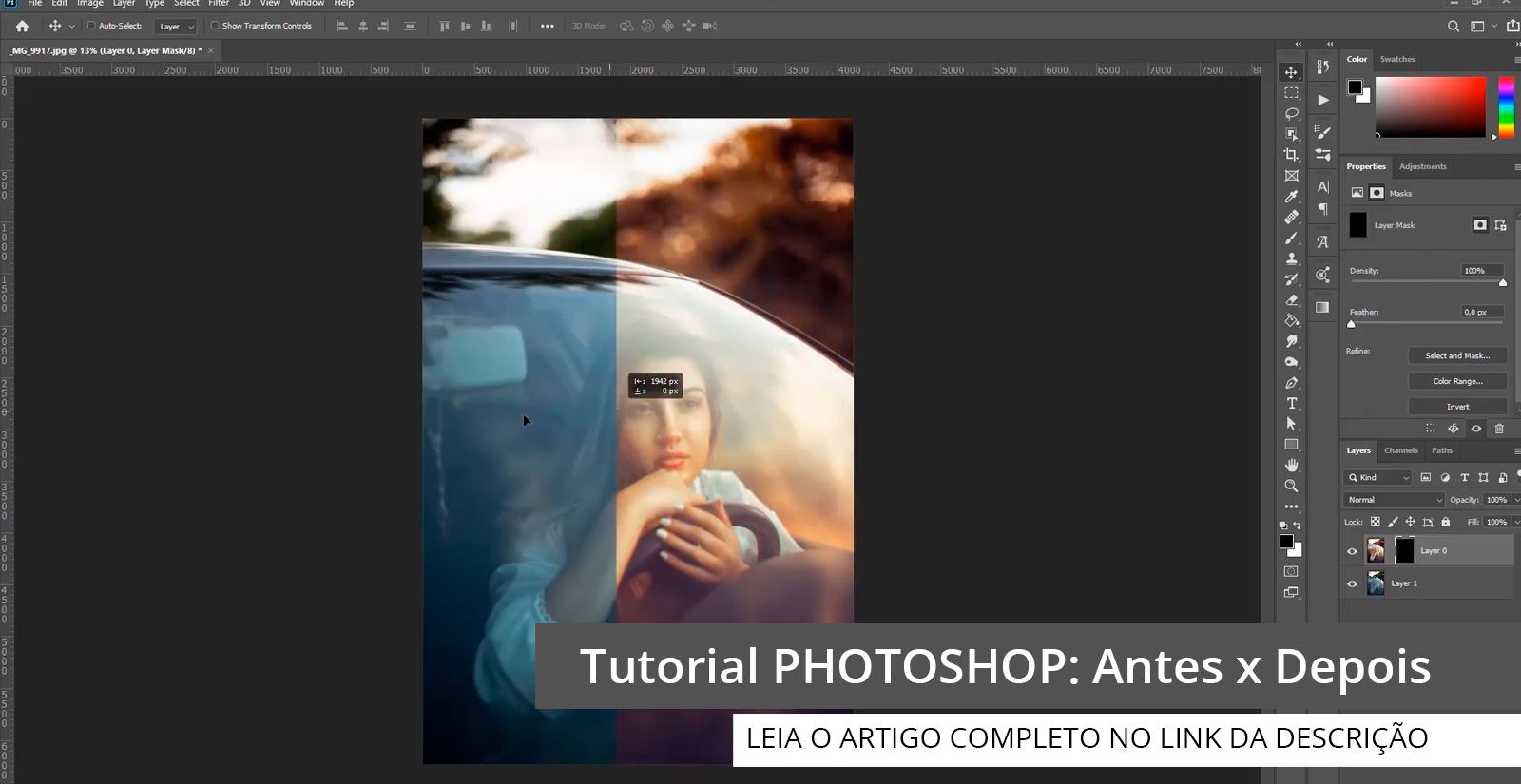Click the Invert button
1521x784 pixels.
[x=1457, y=407]
